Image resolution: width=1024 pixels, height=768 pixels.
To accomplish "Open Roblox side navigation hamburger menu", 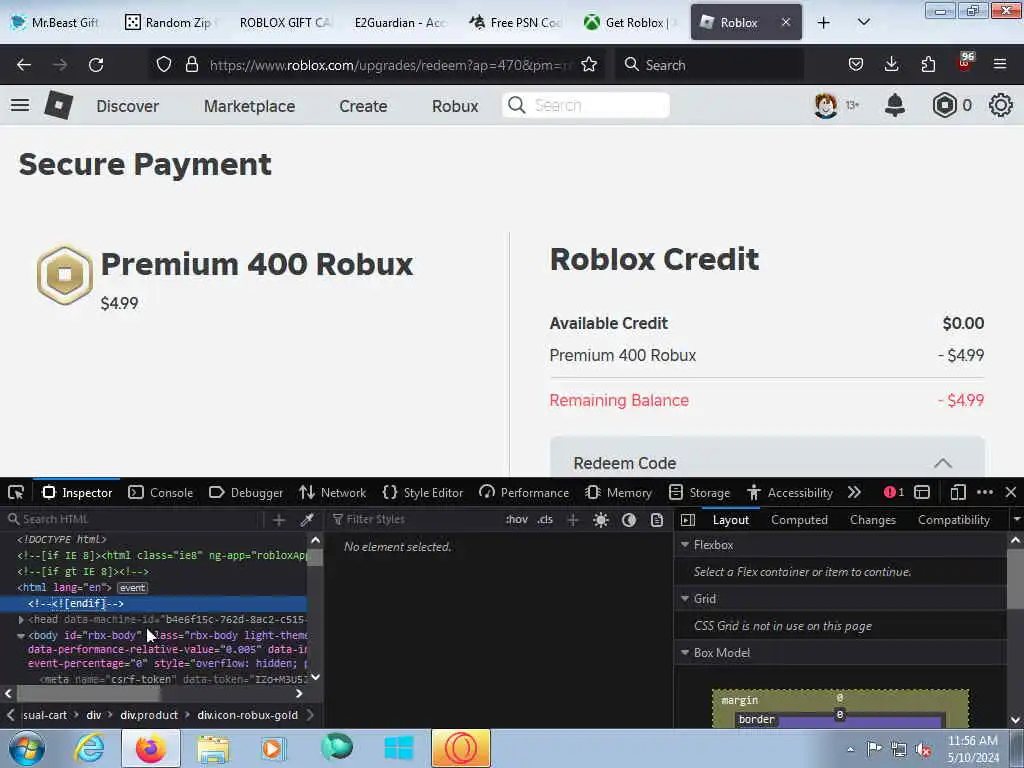I will (20, 105).
